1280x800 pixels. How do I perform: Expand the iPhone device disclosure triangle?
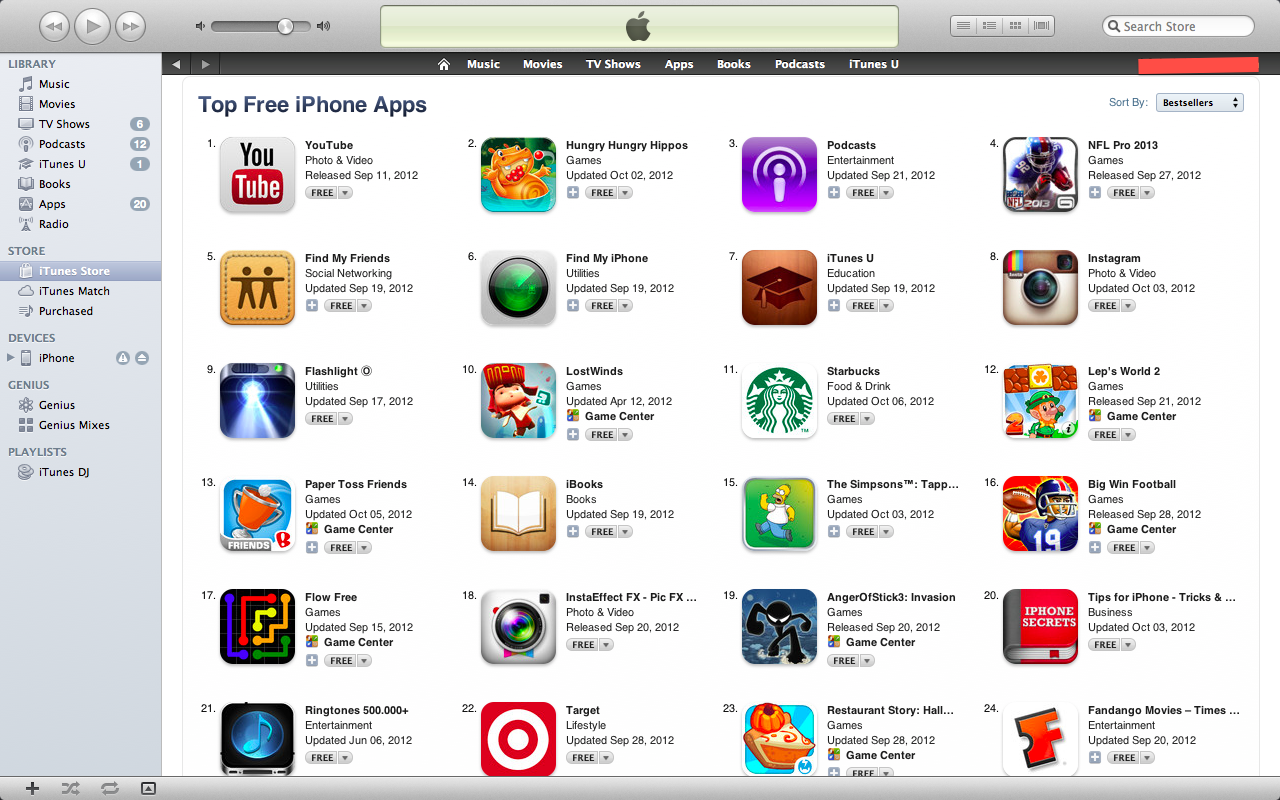pyautogui.click(x=11, y=358)
